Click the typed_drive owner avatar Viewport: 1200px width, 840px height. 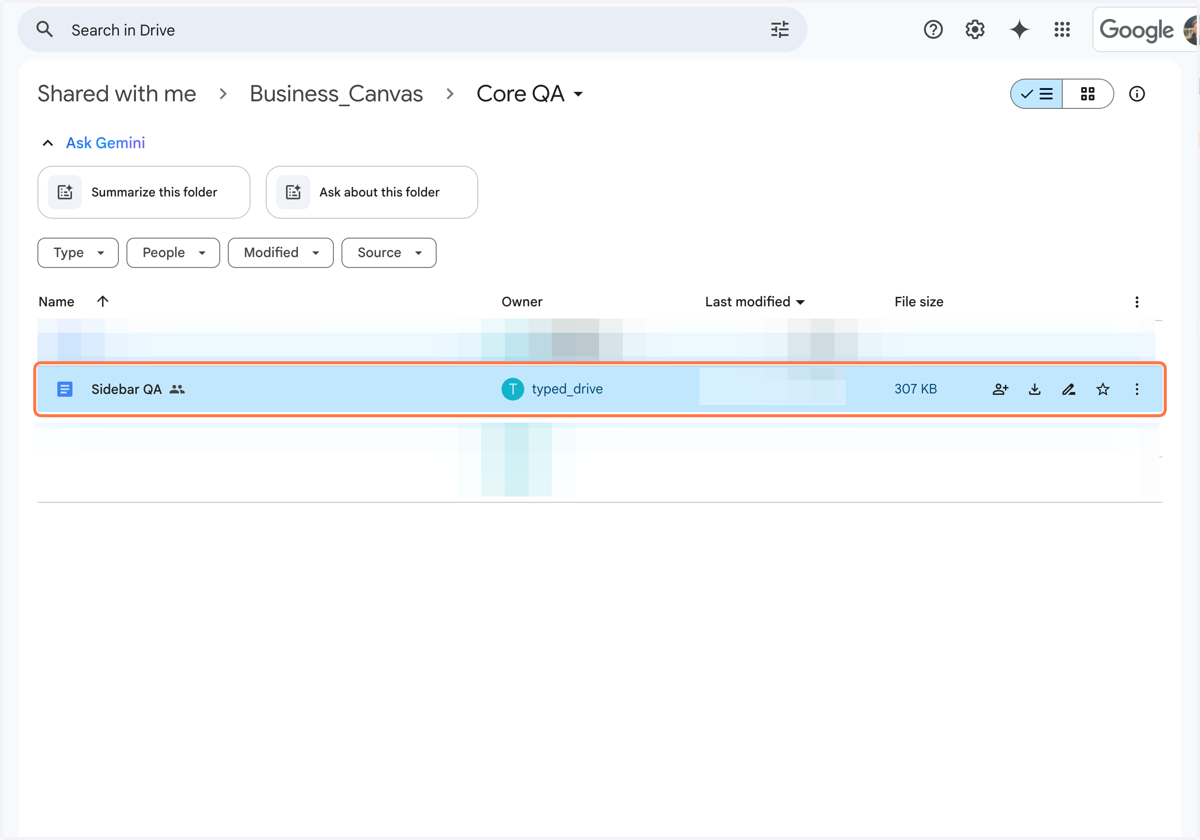(x=512, y=389)
